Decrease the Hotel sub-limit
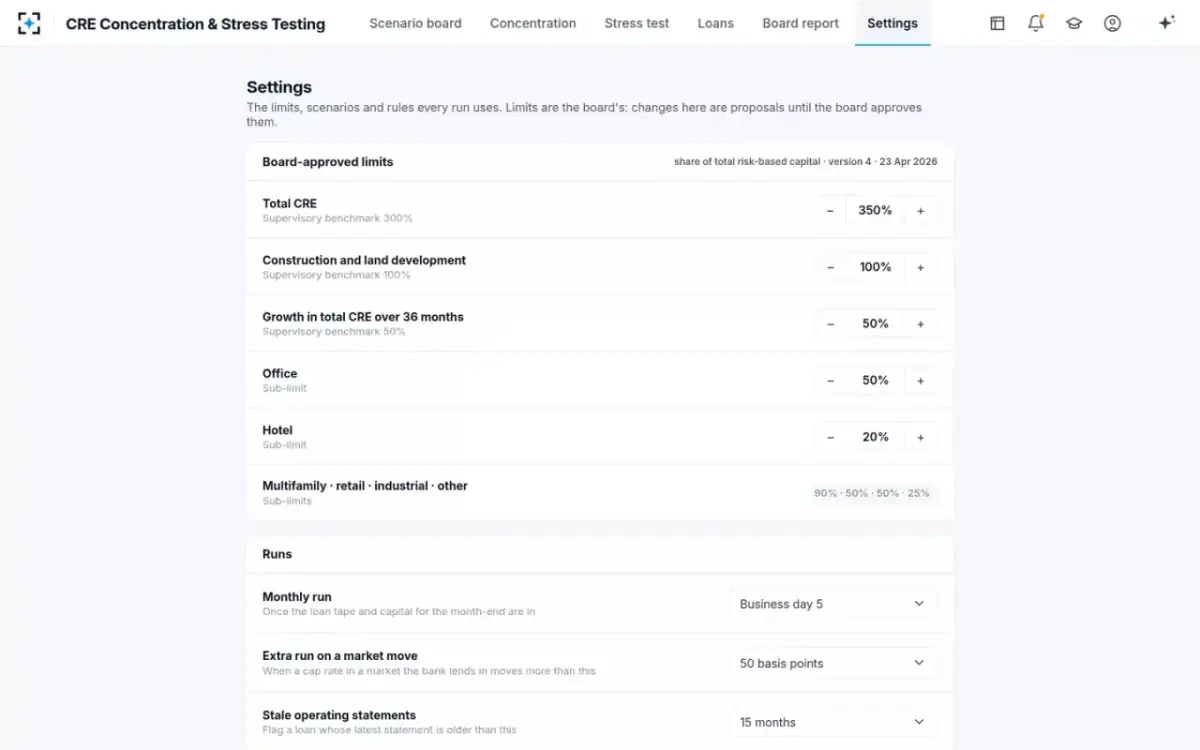Screen dimensions: 1200x750 pos(830,437)
